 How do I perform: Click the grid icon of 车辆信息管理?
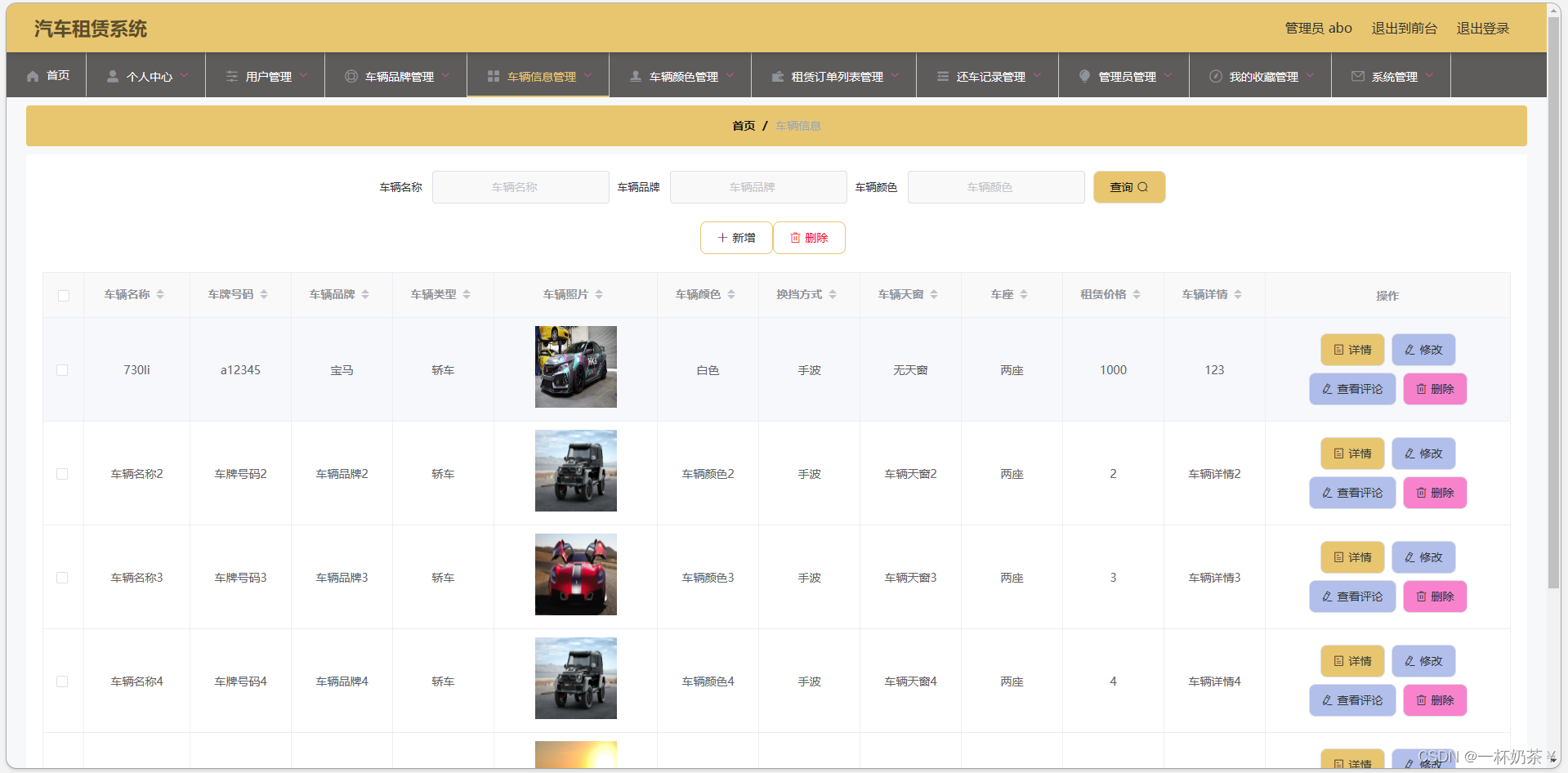(x=494, y=76)
